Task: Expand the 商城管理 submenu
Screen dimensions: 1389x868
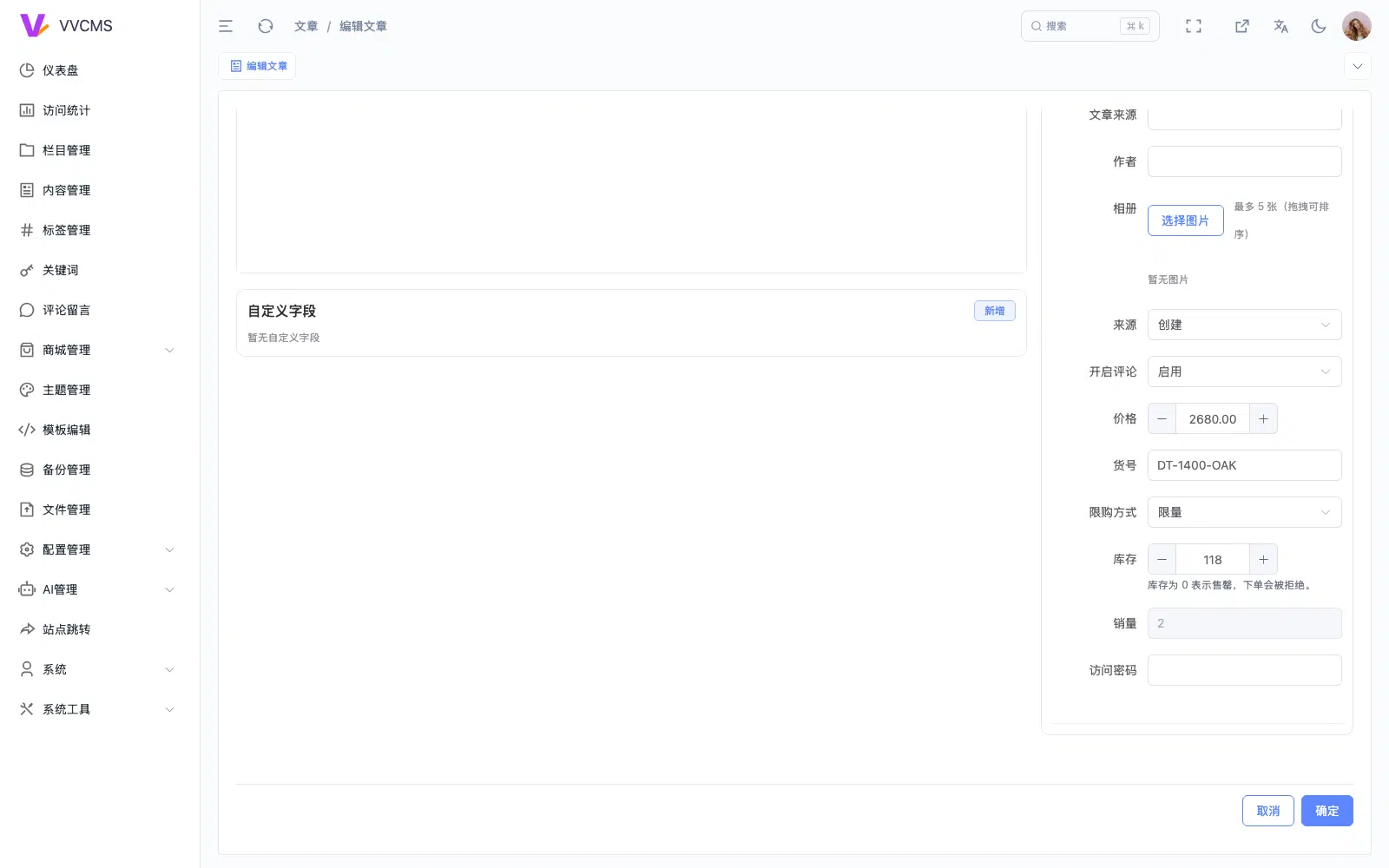Action: 100,350
